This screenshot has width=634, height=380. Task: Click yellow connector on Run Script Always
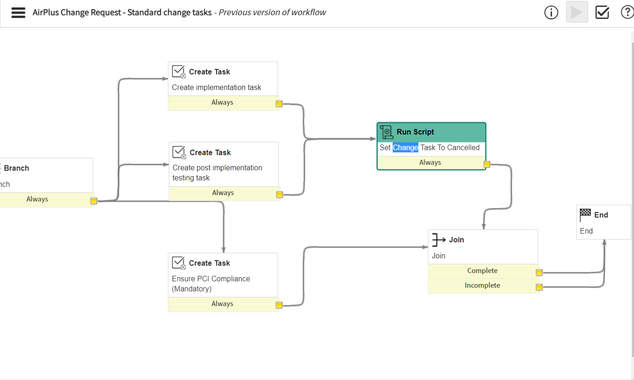click(487, 164)
